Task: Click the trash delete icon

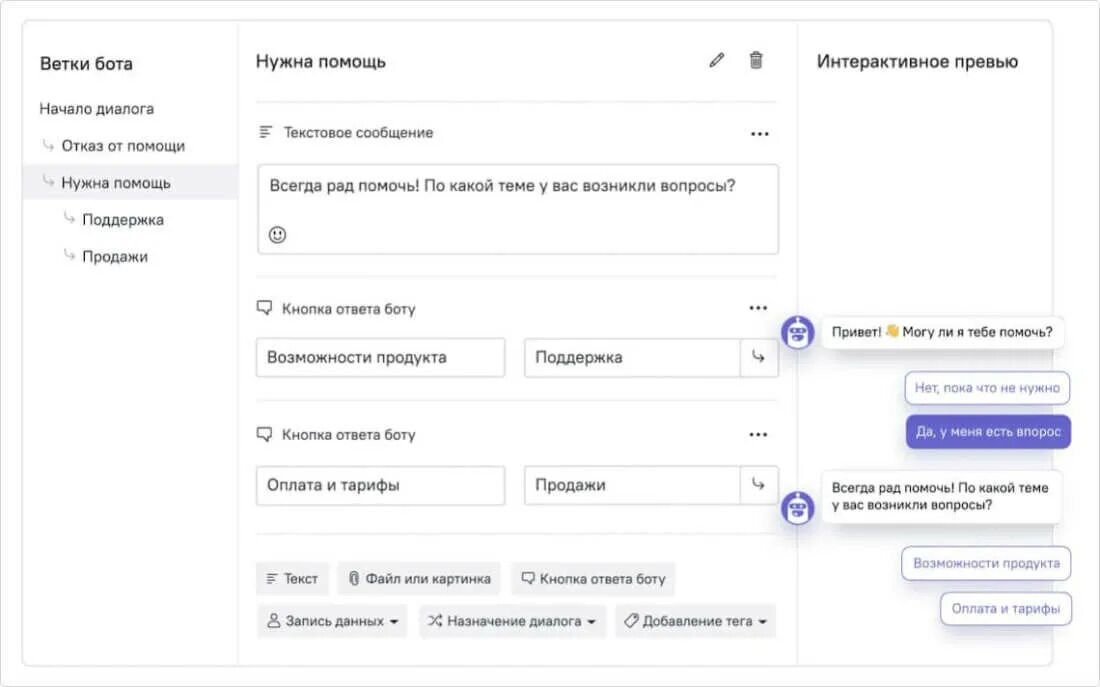Action: tap(756, 61)
